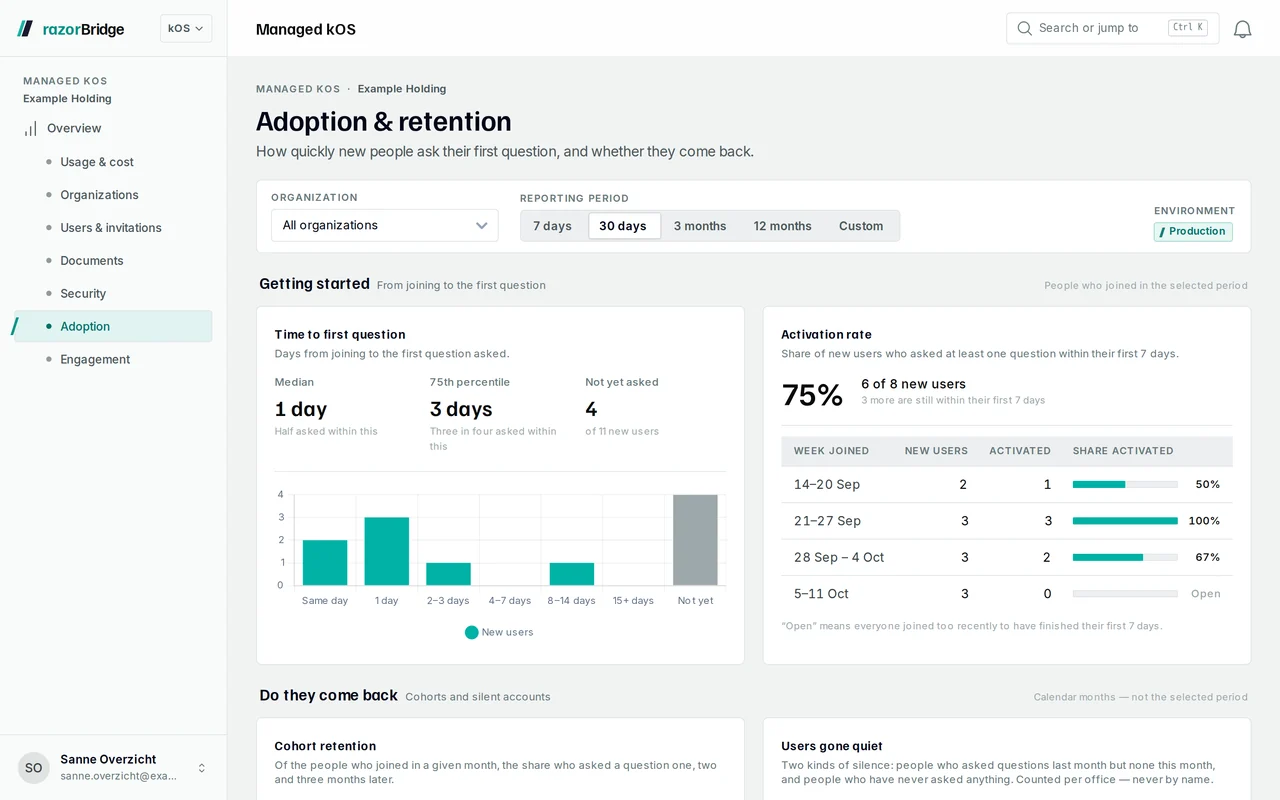Screen dimensions: 1280x800
Task: Select the 30 days reporting period
Action: pos(624,226)
